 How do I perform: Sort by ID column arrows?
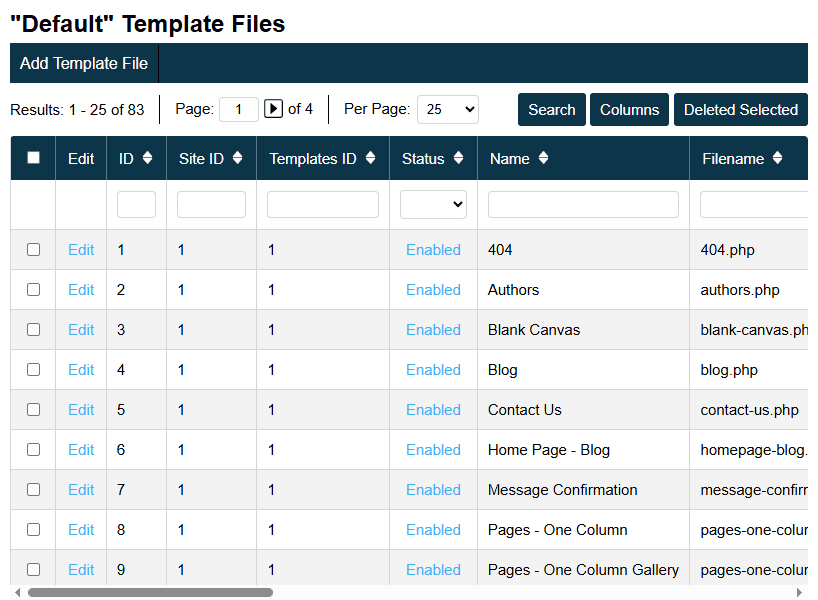pos(147,158)
